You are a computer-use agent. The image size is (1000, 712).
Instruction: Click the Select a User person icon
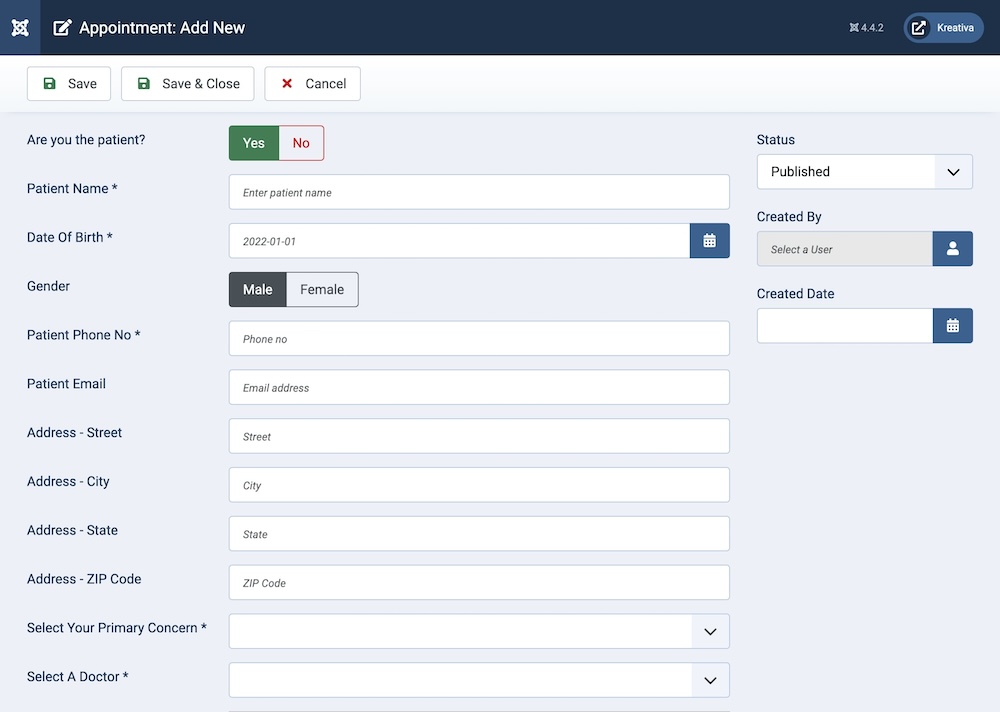952,248
